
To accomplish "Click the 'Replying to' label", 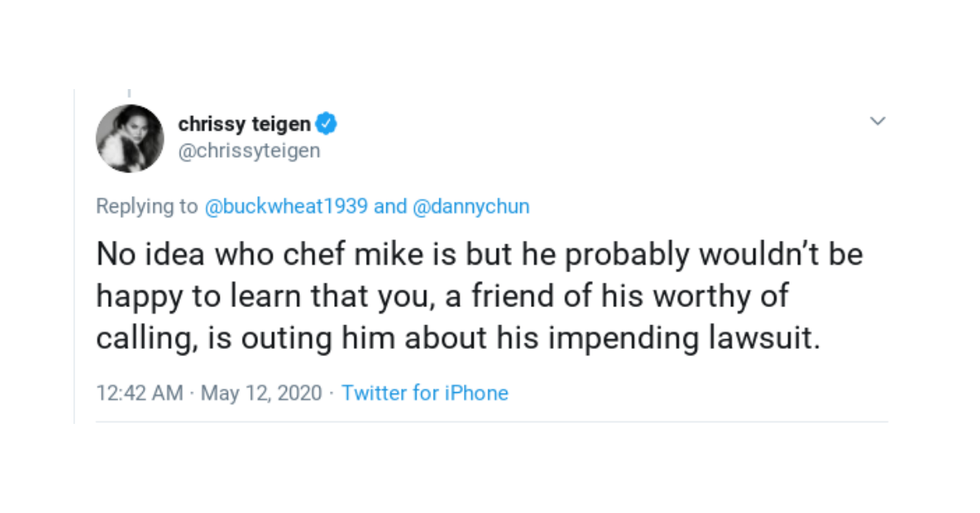I will [x=147, y=207].
